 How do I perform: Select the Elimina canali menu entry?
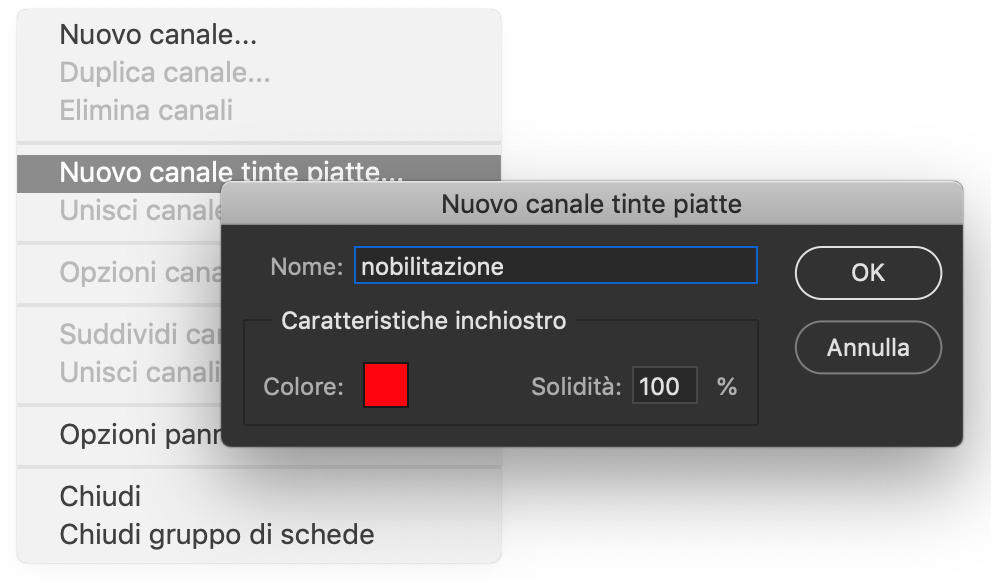pyautogui.click(x=146, y=109)
